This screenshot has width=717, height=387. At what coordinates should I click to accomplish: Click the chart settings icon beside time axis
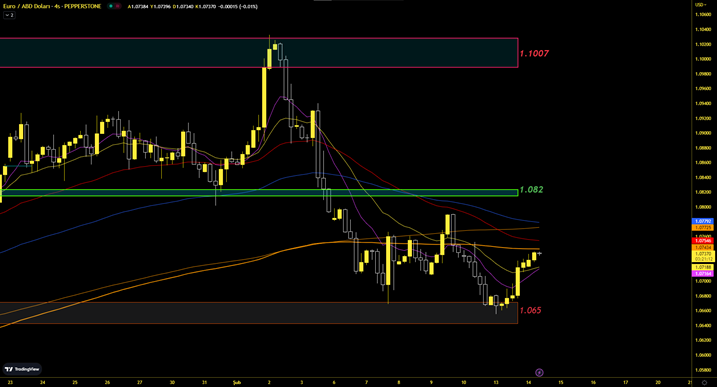point(704,382)
